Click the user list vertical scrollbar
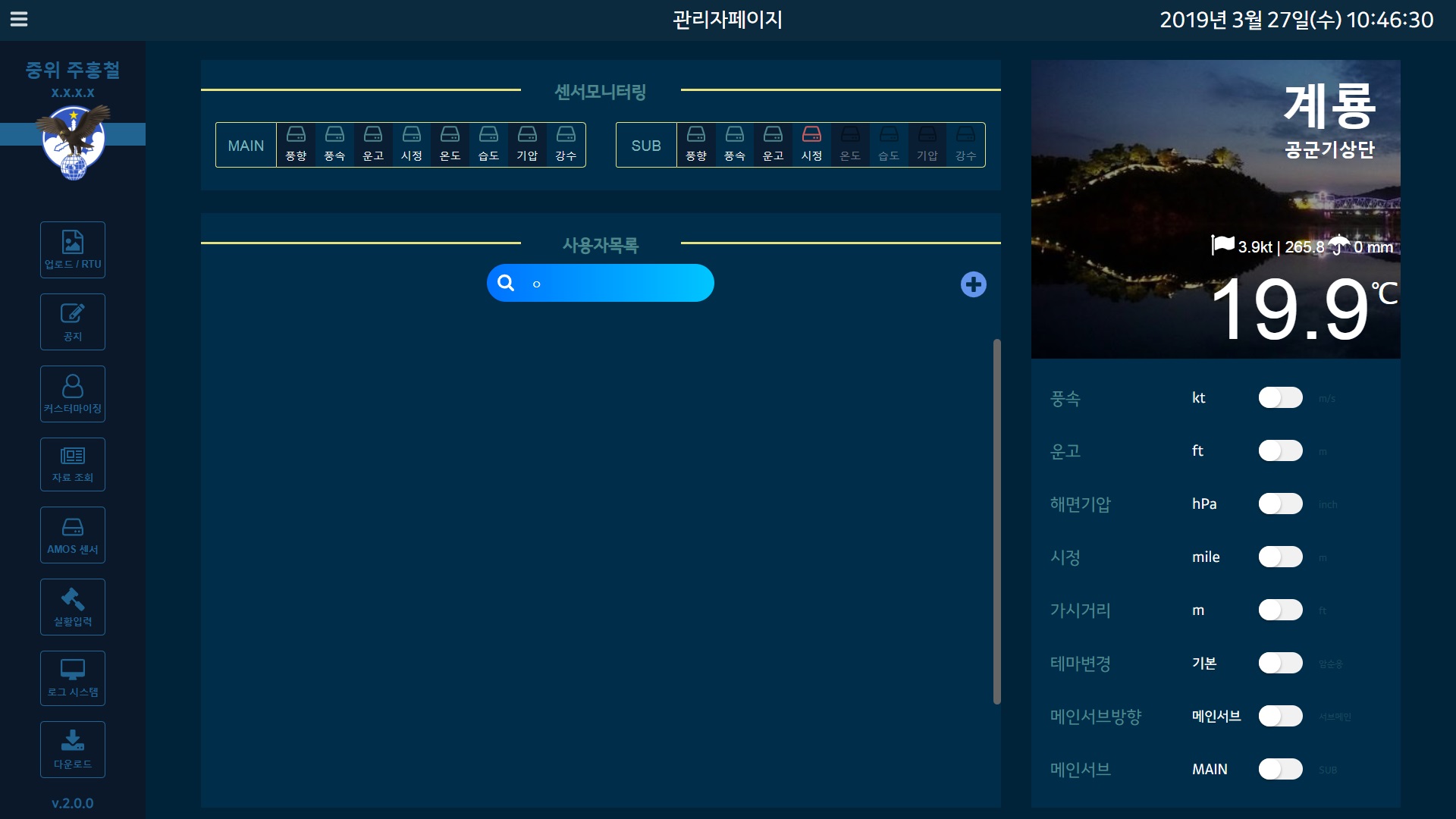 pyautogui.click(x=996, y=522)
